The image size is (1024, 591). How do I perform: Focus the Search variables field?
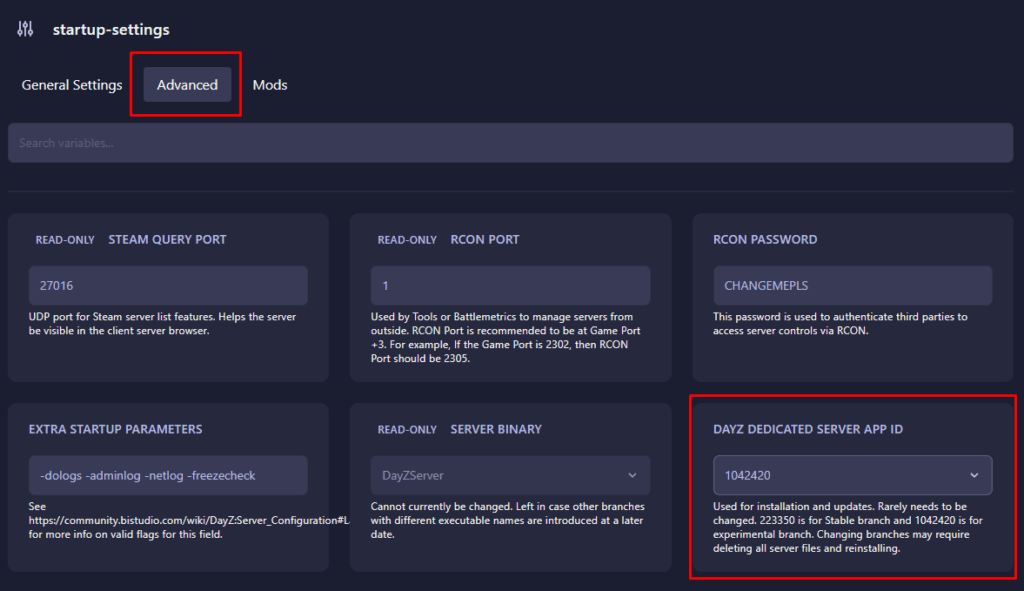[511, 143]
